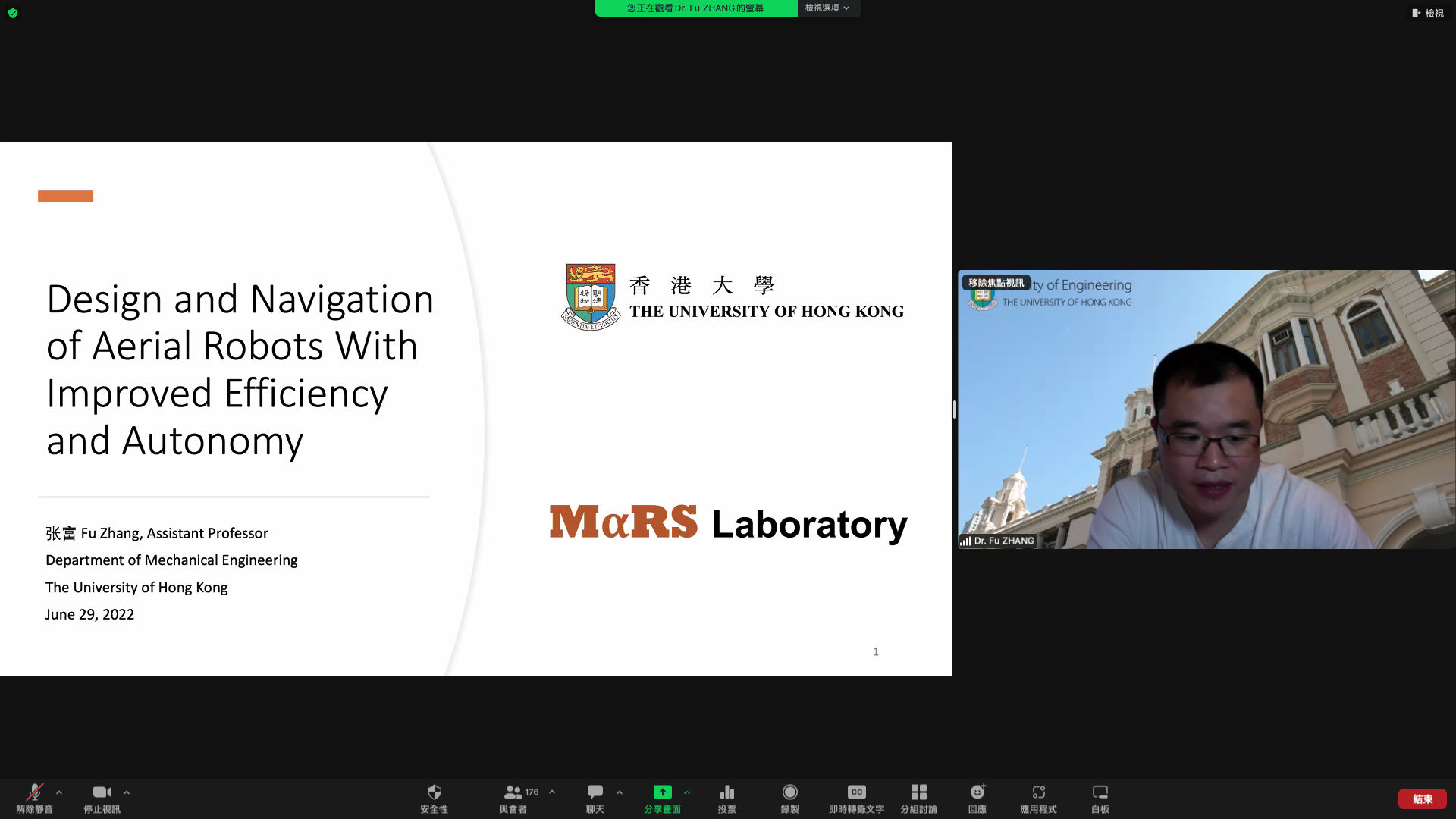
Task: Open the Chat bubble icon
Action: click(595, 792)
